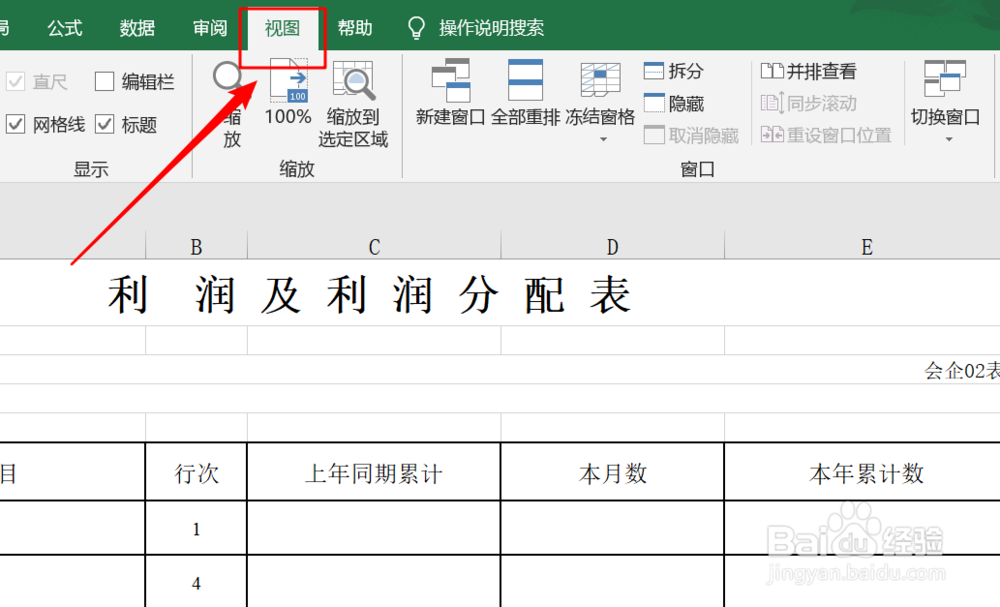Viewport: 1000px width, 607px height.
Task: Click the 本年累计数 header cell
Action: pos(866,472)
